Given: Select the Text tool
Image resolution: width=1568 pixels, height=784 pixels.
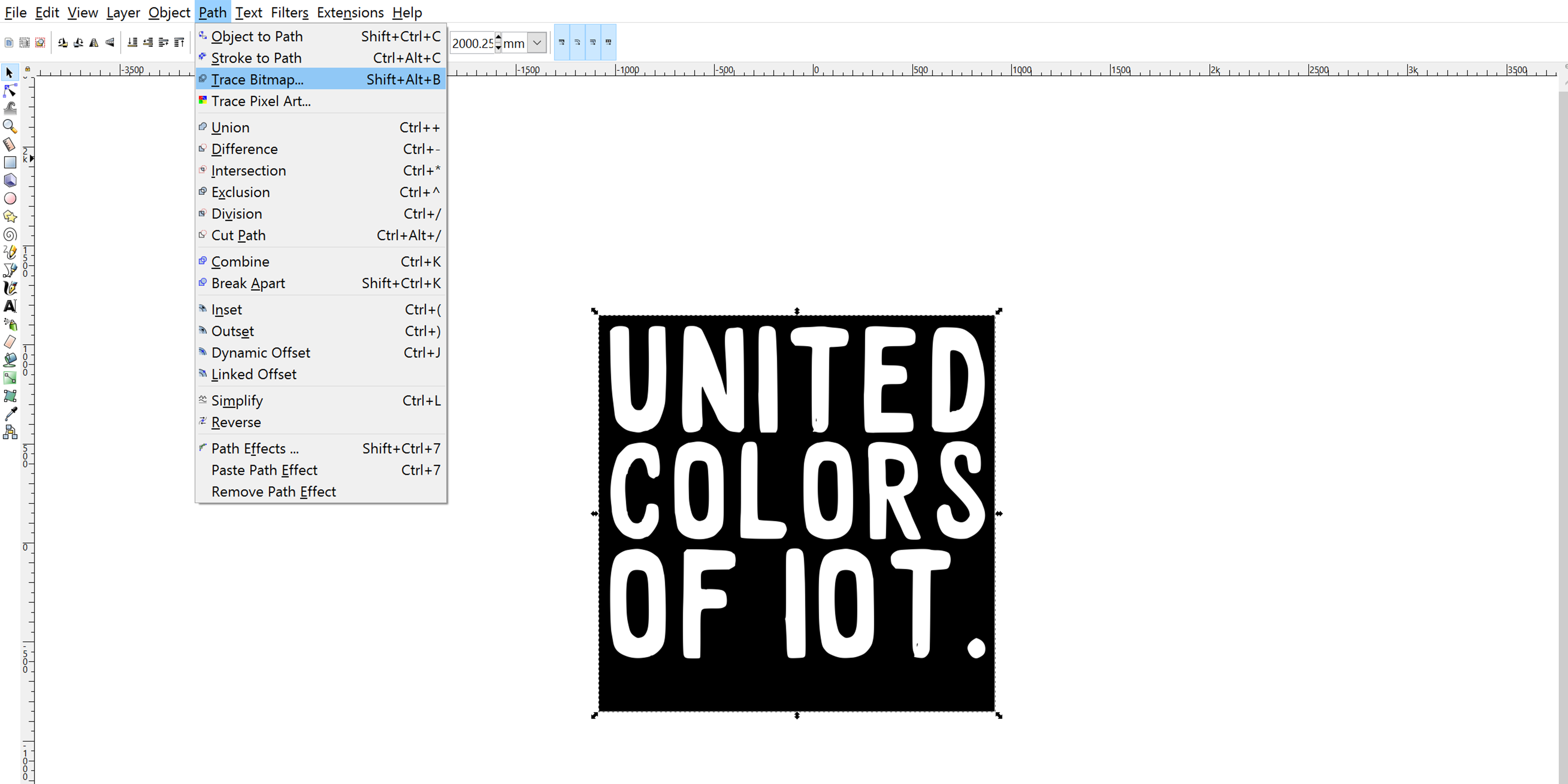Looking at the screenshot, I should [x=10, y=306].
